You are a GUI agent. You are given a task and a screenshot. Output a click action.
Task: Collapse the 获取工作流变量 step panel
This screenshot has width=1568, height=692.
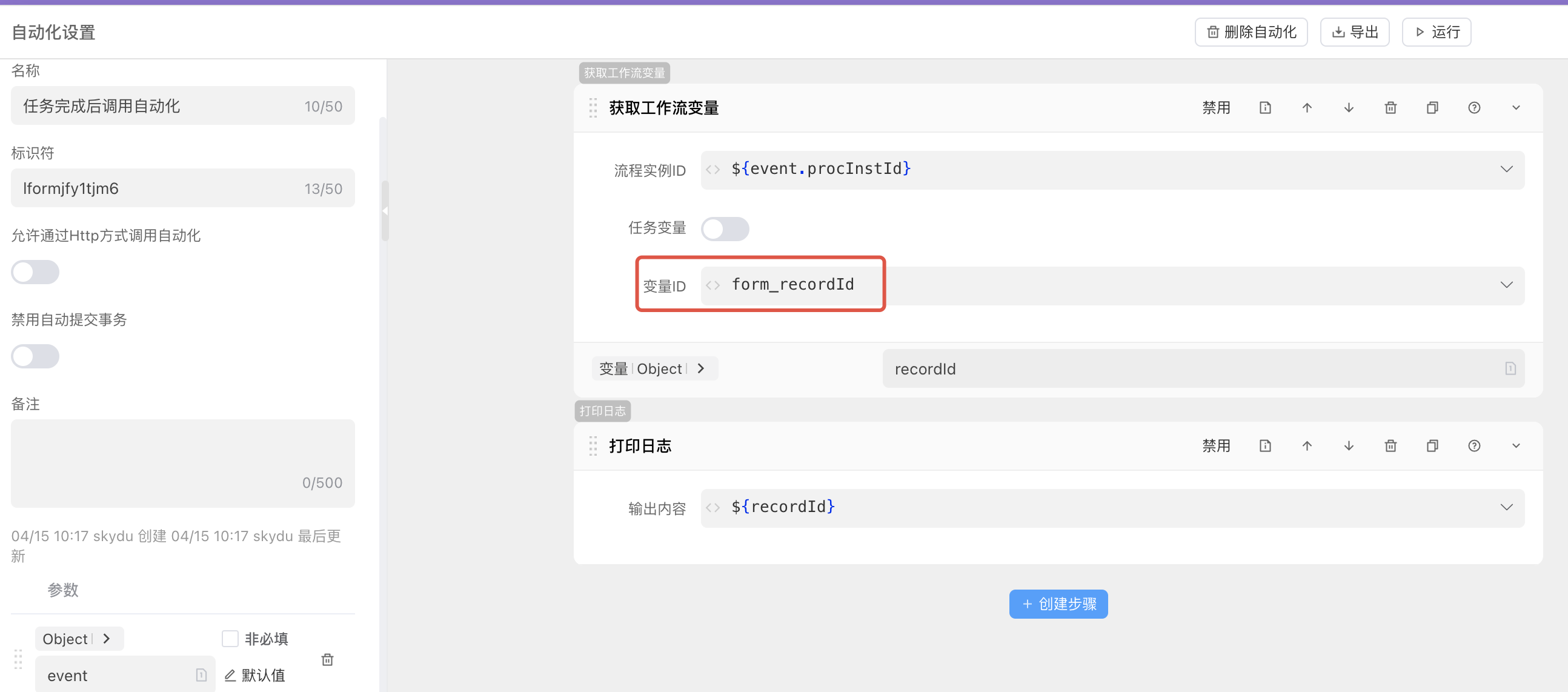1516,107
